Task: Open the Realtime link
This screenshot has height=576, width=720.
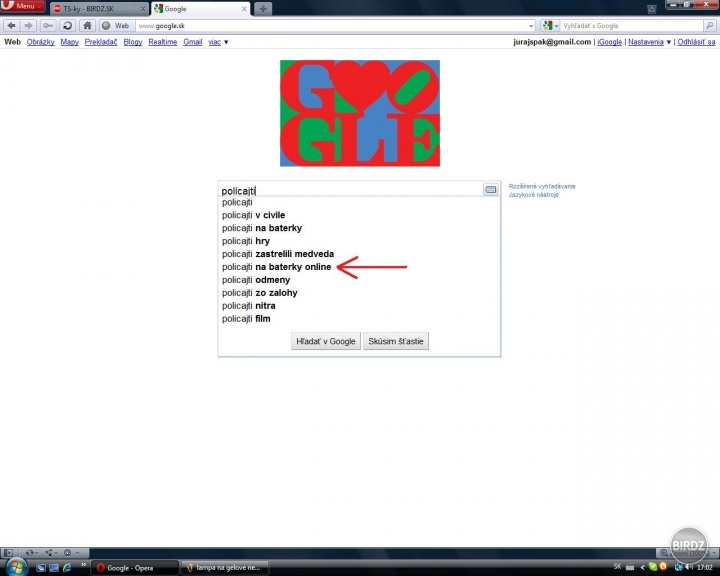Action: (x=163, y=42)
